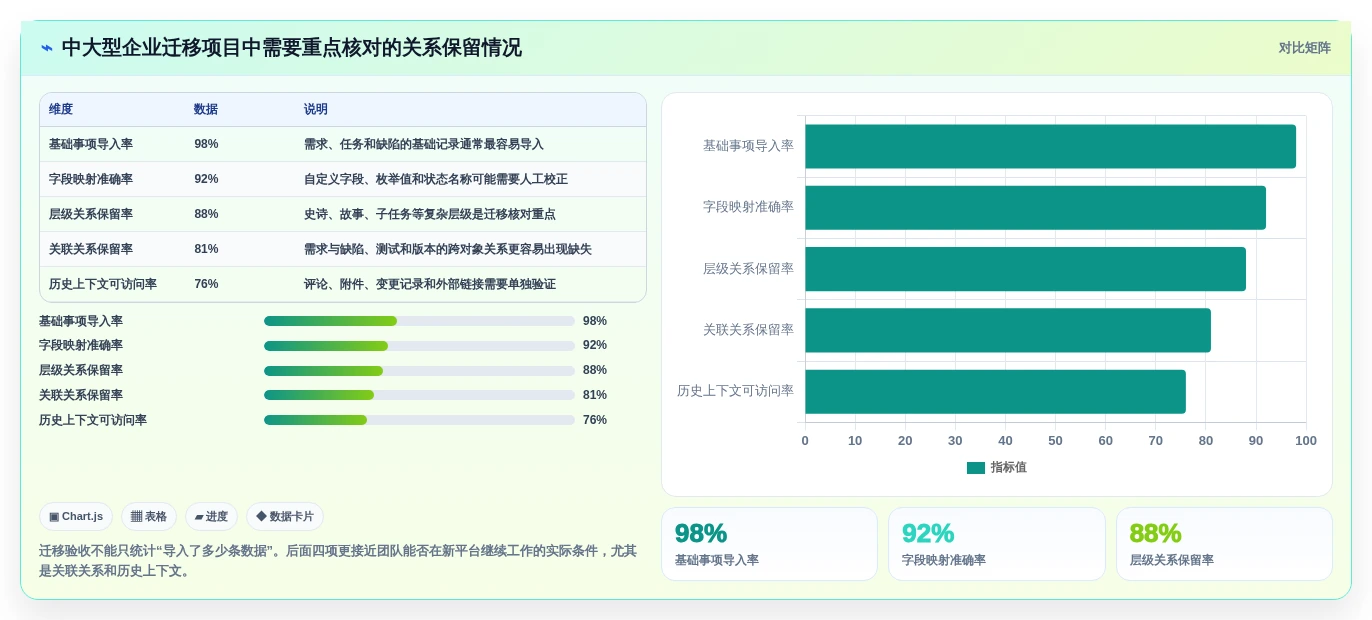Click the 88% value in table

pos(206,214)
